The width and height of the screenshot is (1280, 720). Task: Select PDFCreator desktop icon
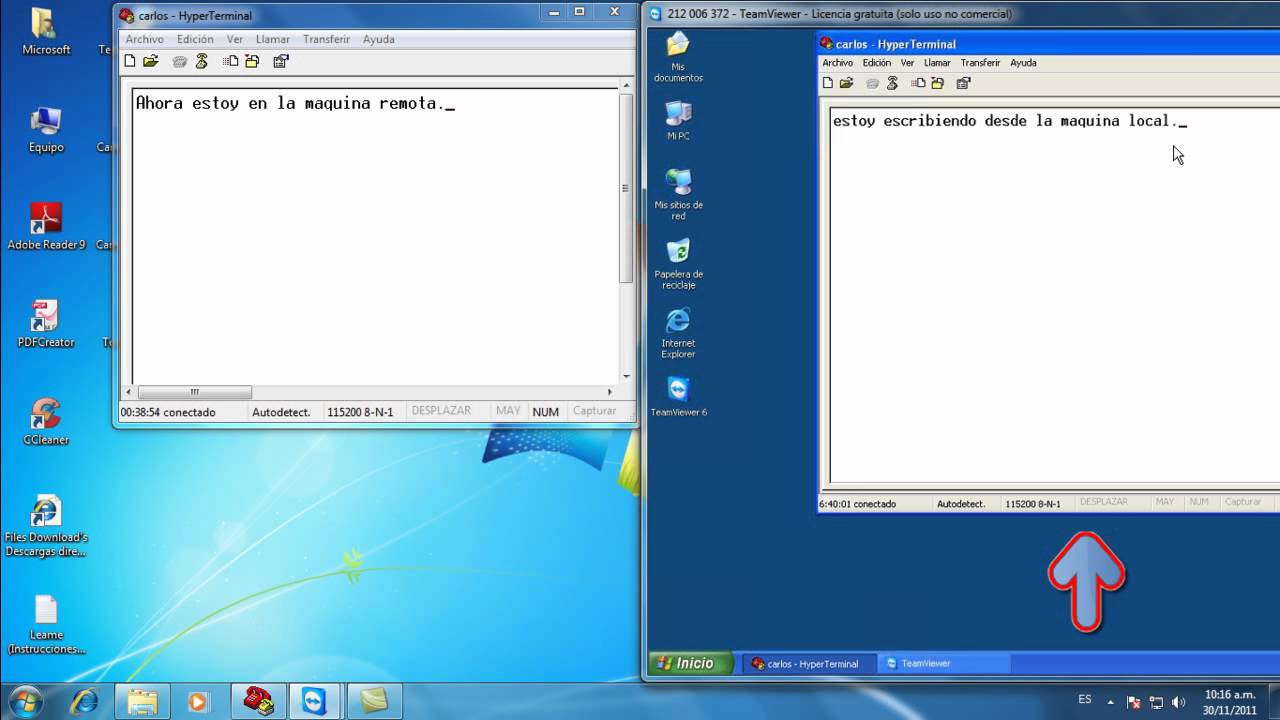coord(46,324)
